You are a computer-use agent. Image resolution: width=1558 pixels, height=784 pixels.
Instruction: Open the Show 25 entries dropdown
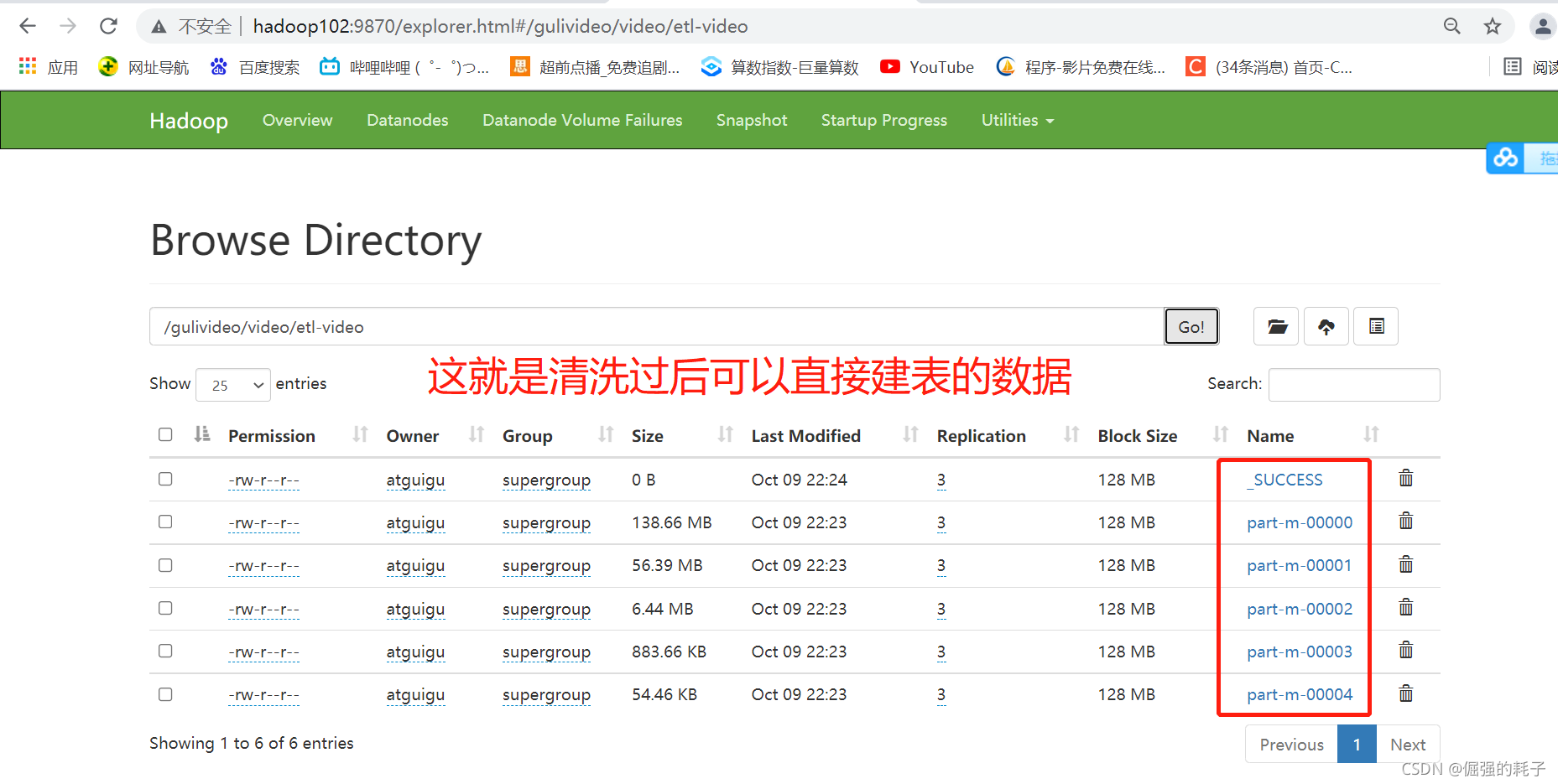tap(233, 385)
